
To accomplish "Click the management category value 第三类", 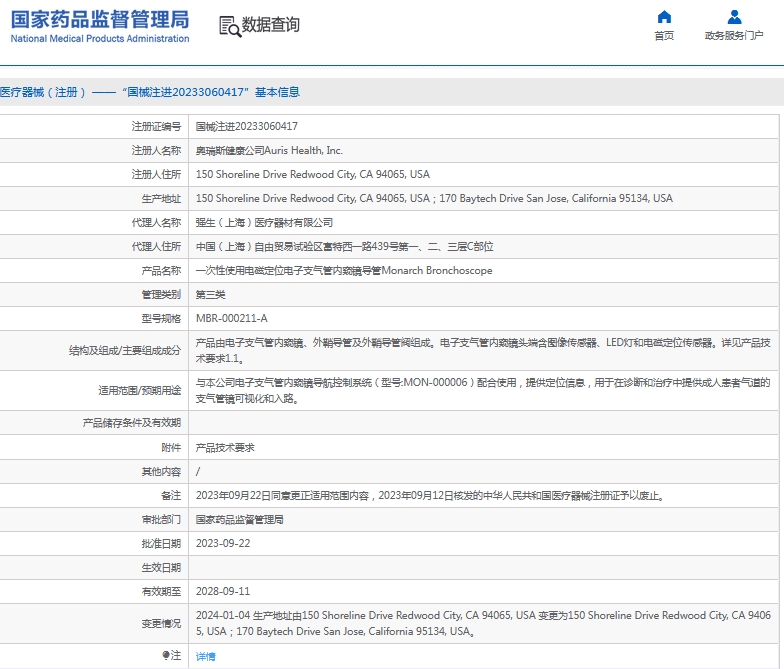I will tap(210, 294).
